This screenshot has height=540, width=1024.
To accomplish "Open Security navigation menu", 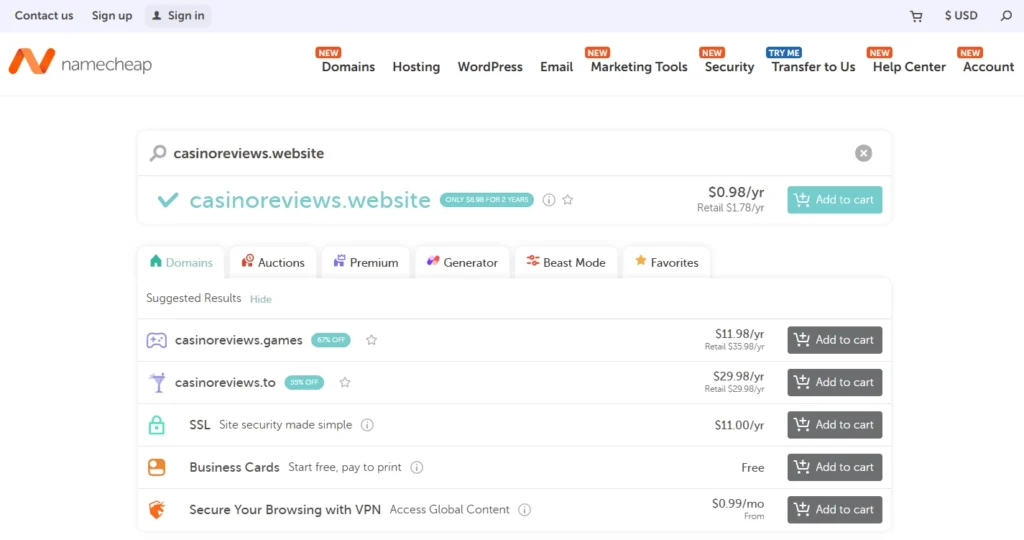I will click(729, 67).
